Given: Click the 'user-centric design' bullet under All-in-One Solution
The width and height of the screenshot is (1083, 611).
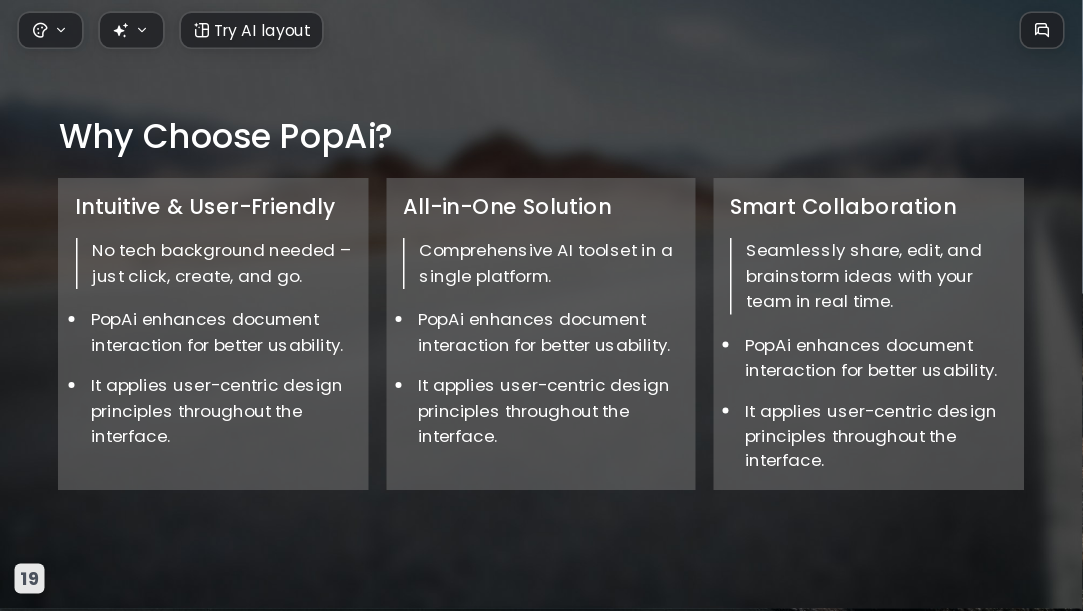Looking at the screenshot, I should (x=543, y=411).
